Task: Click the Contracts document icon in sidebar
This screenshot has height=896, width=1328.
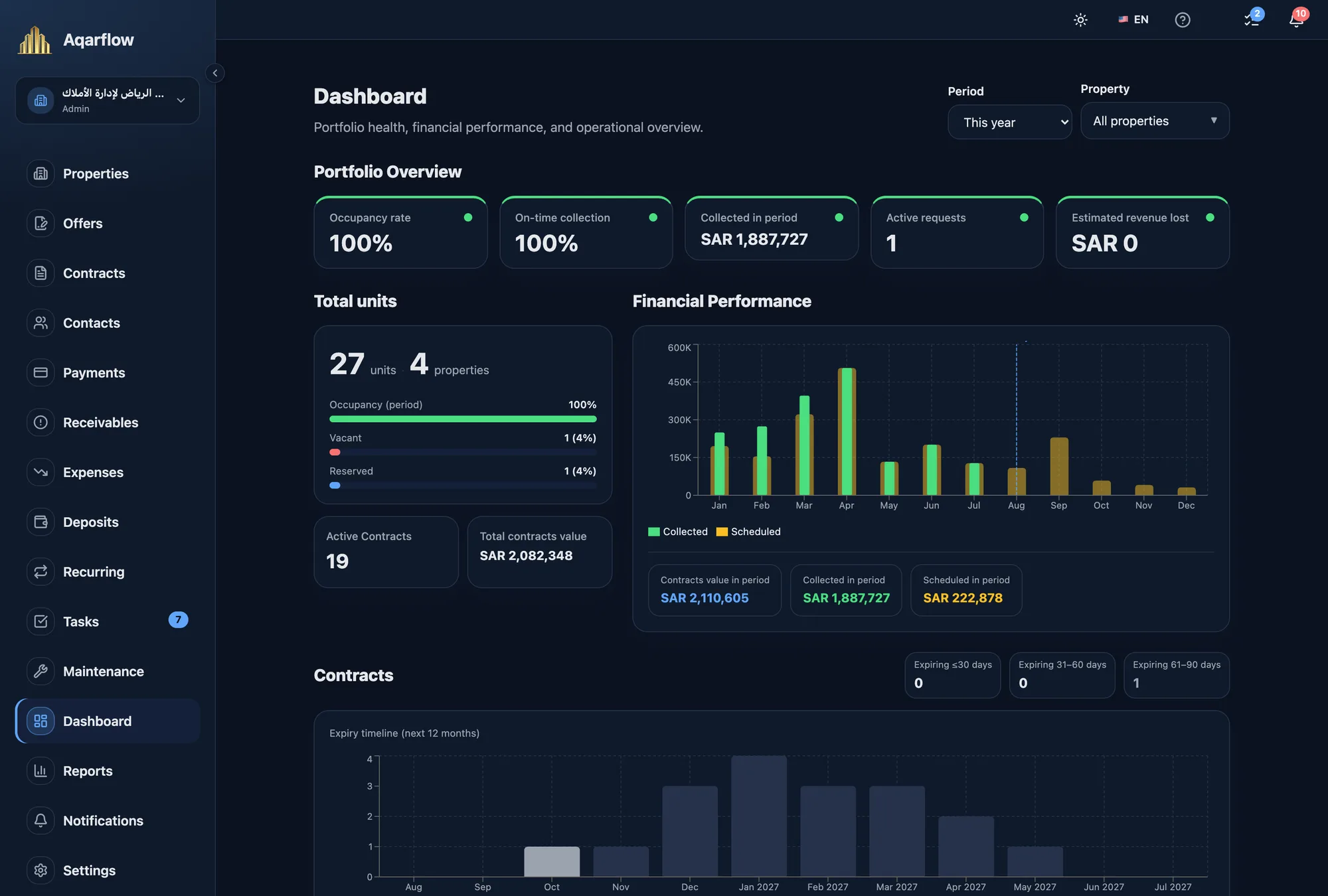Action: [x=41, y=273]
